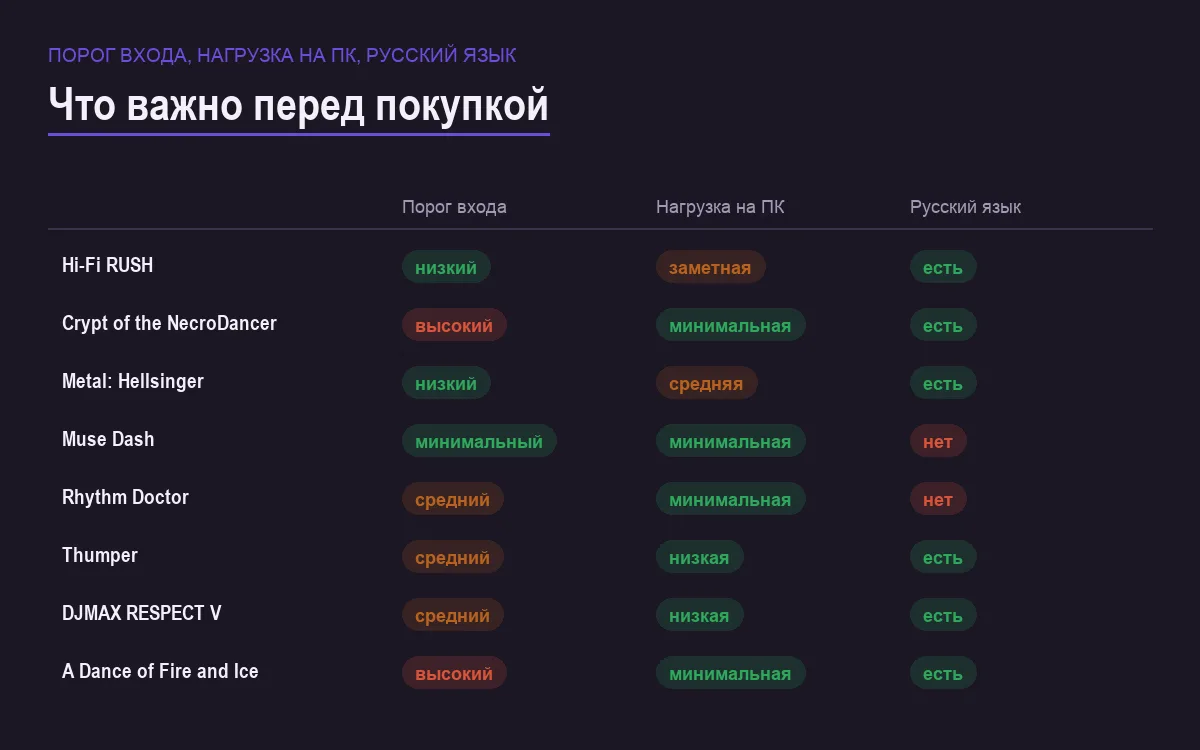Click "высокий" badge for A Dance of Fire and Ice
The image size is (1200, 750).
coord(454,673)
